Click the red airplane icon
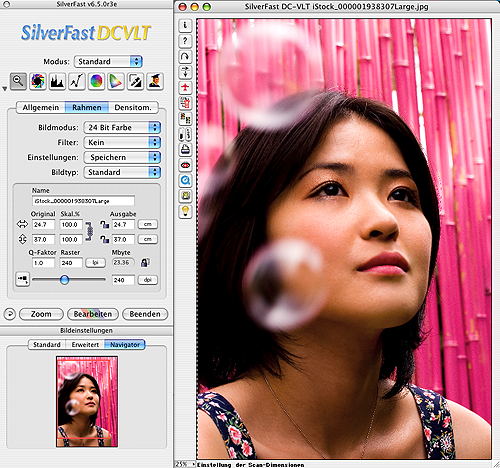The image size is (500, 468). 185,87
